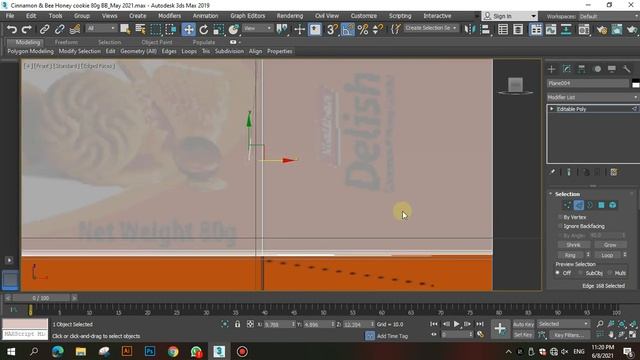Open the Graph Editors menu

coord(247,16)
